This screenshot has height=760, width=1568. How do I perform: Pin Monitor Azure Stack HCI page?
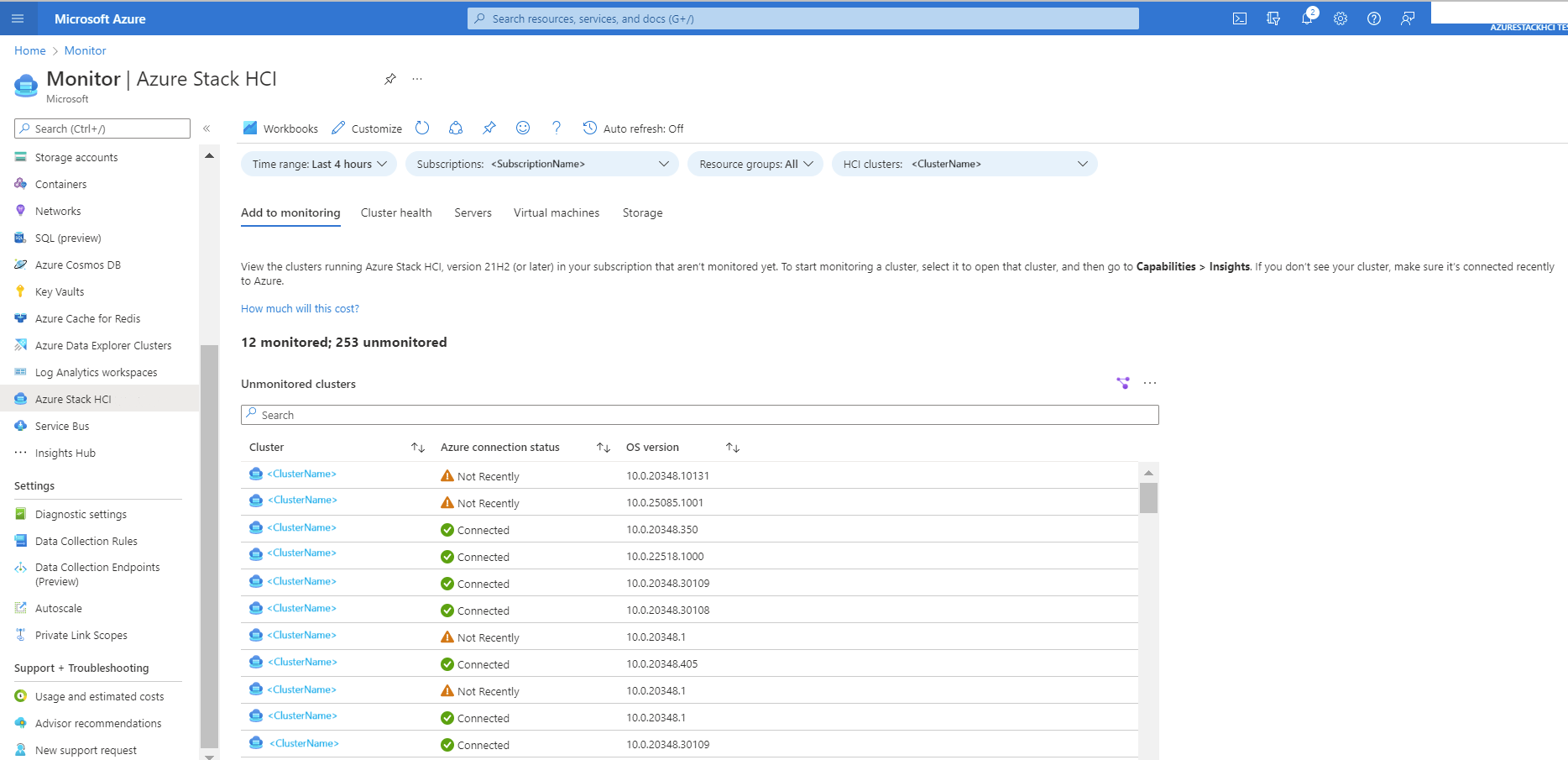[x=390, y=79]
